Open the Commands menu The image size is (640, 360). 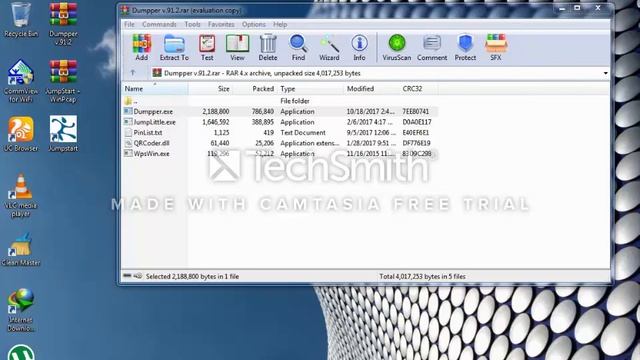click(x=159, y=24)
